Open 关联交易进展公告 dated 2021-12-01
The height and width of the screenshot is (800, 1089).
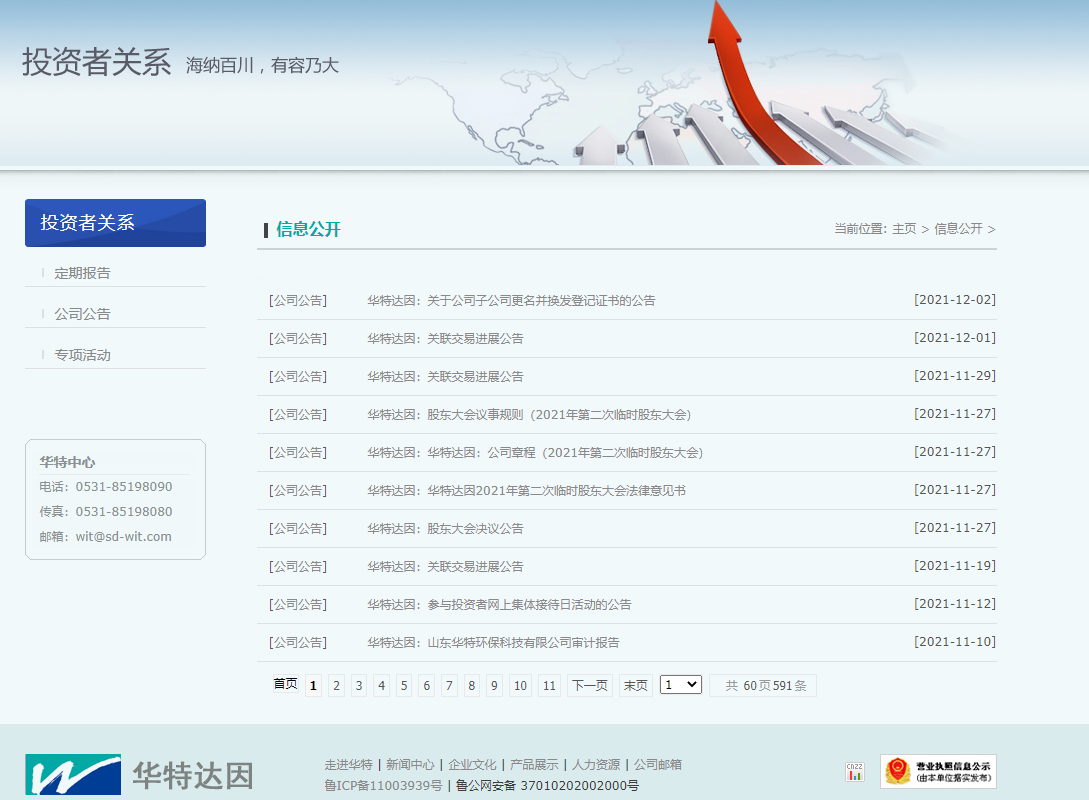pos(445,339)
